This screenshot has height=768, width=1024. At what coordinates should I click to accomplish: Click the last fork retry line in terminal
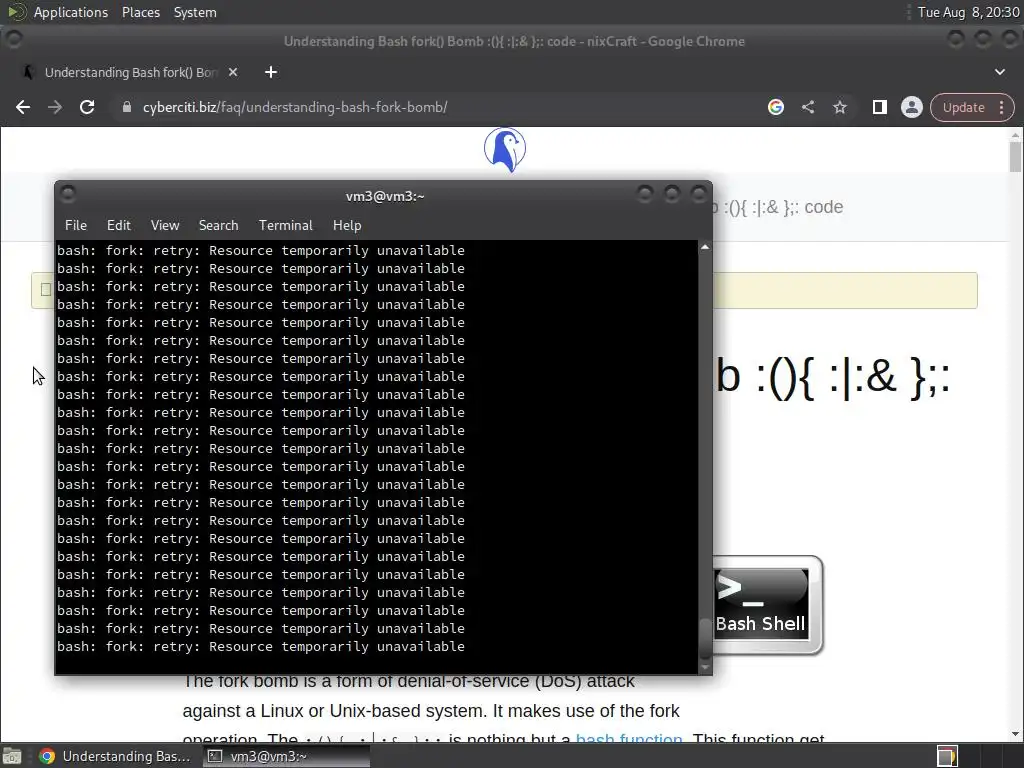coord(261,647)
